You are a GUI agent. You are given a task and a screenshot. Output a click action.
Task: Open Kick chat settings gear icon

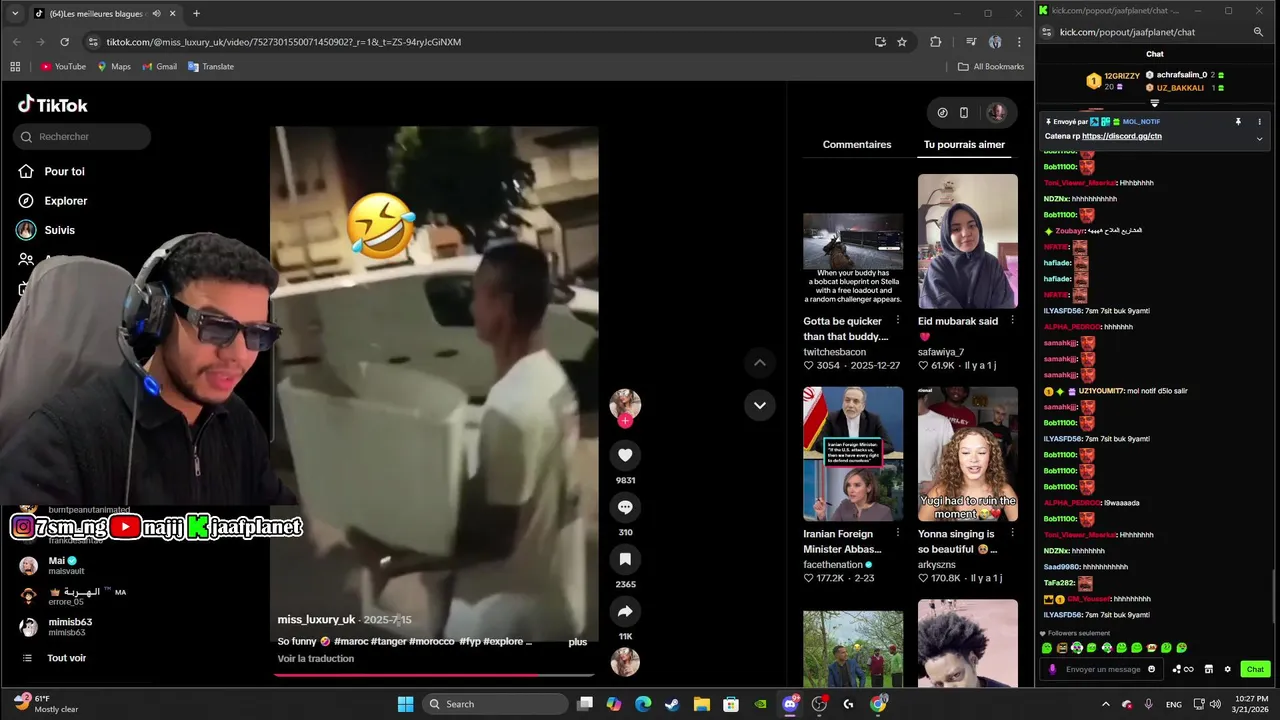1228,669
